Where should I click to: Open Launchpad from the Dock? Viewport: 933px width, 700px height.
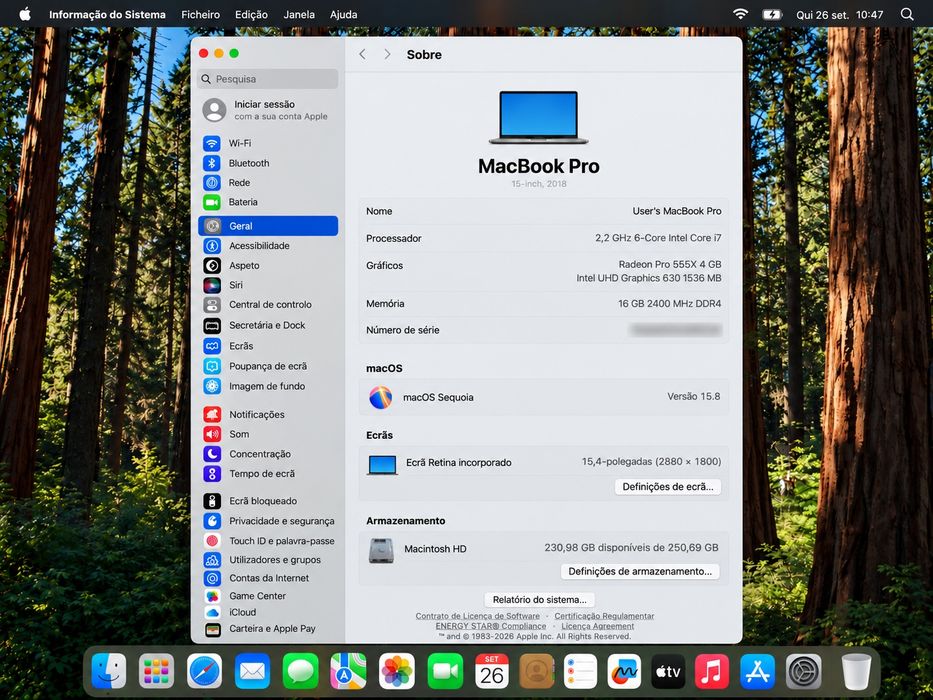[156, 671]
